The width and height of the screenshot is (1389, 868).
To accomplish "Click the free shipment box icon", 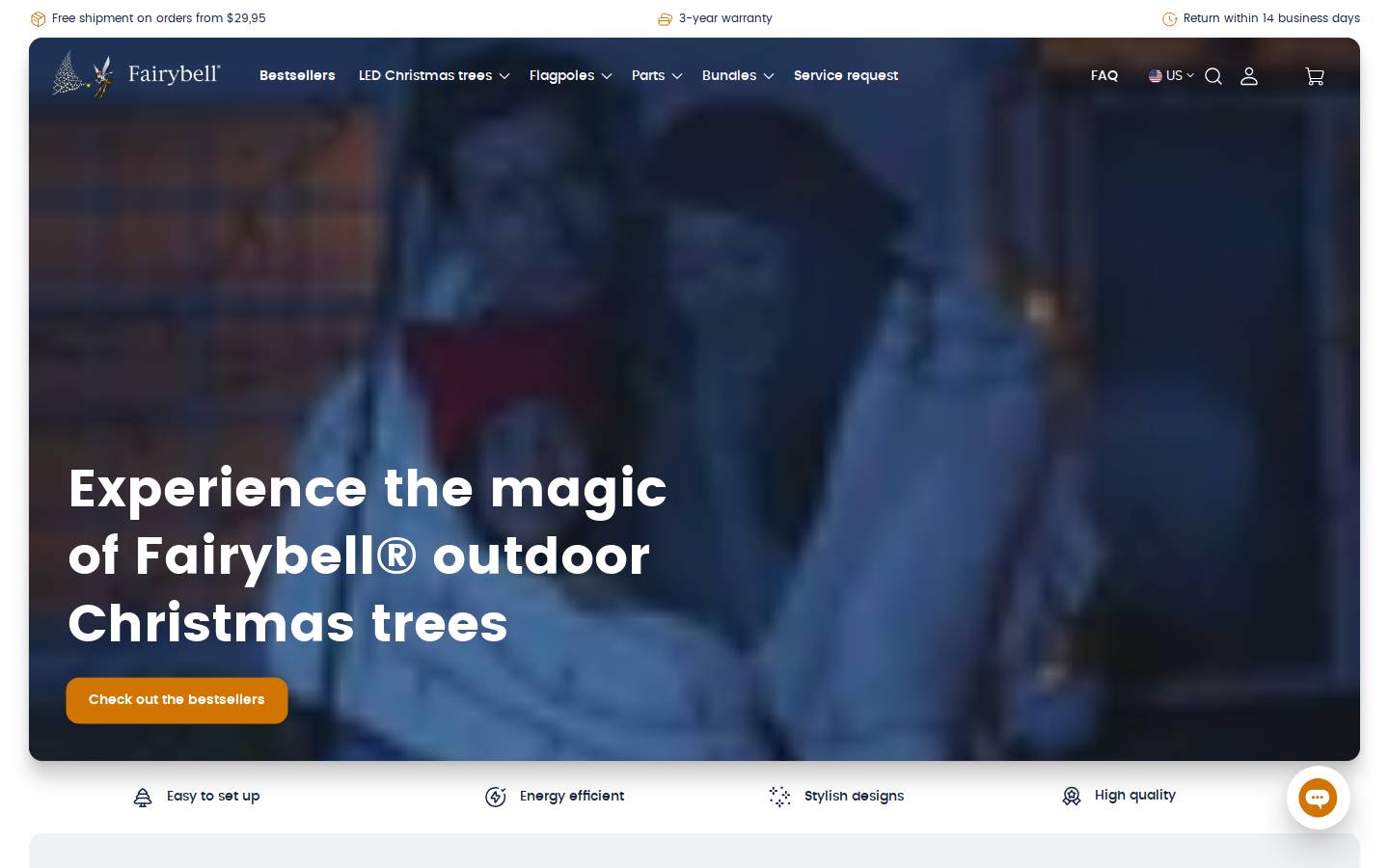I will pyautogui.click(x=39, y=18).
